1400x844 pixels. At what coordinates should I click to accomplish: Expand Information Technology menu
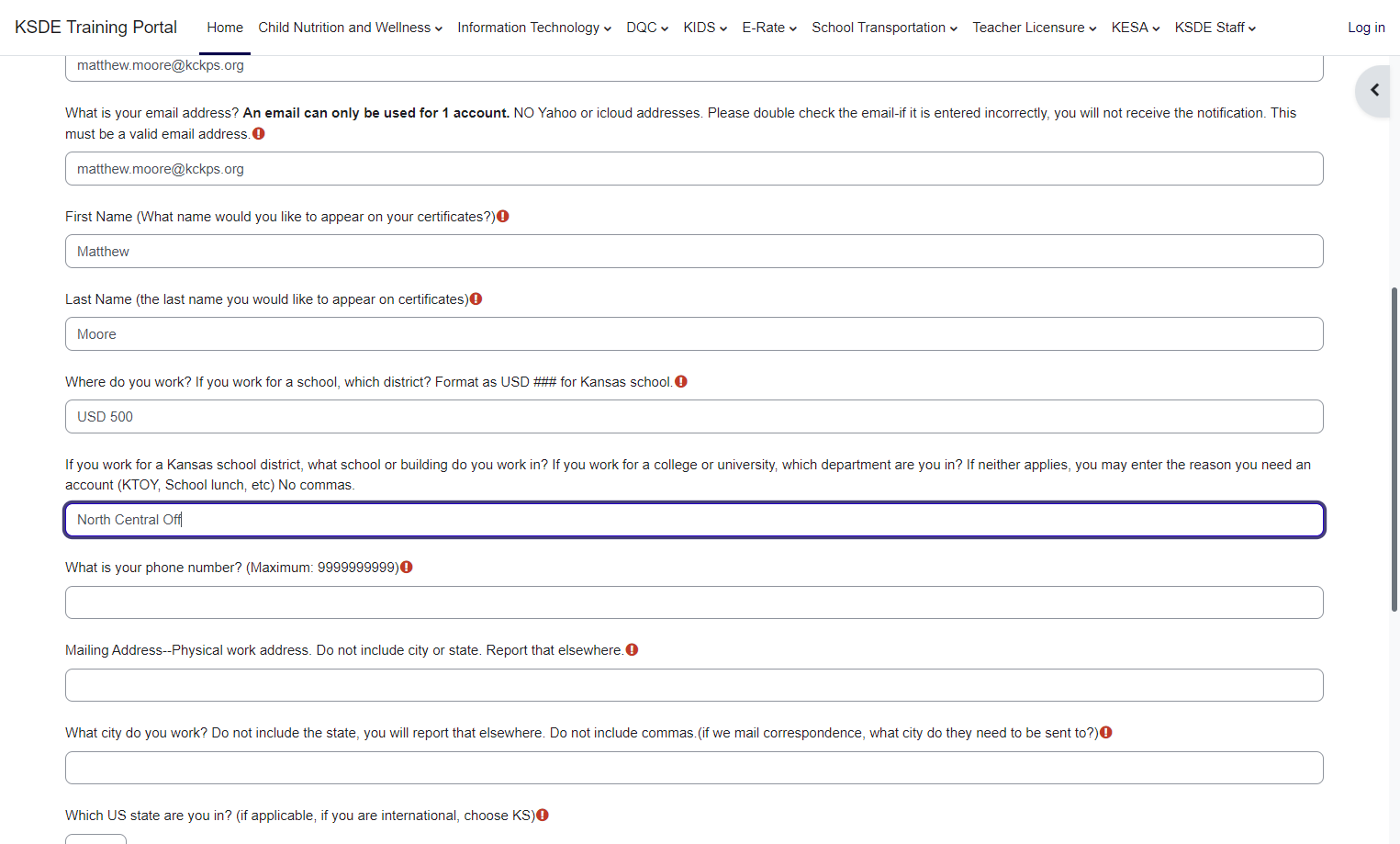[x=534, y=28]
